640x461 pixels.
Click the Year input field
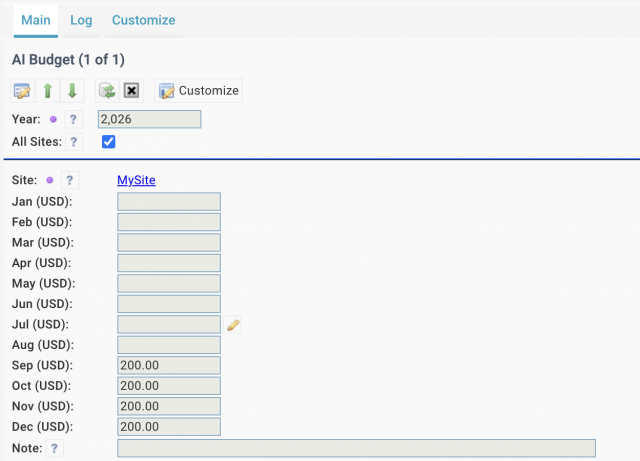click(149, 119)
